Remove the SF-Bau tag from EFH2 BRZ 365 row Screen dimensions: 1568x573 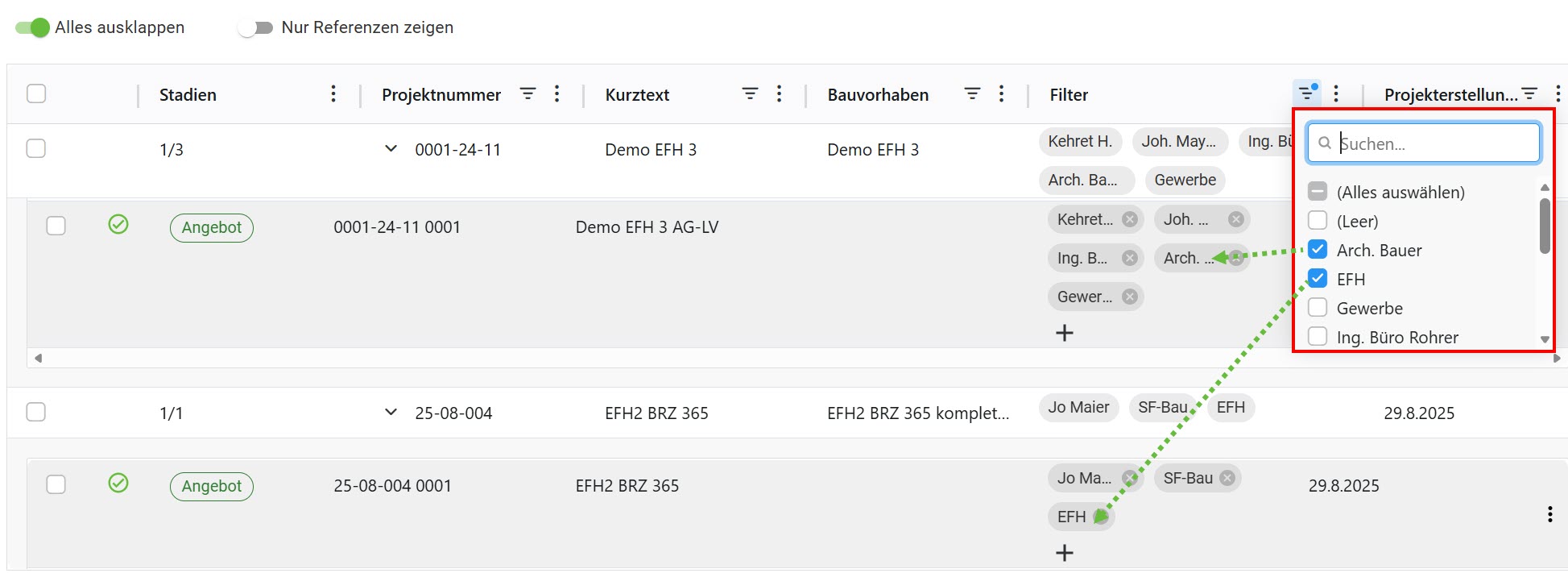[x=1227, y=477]
